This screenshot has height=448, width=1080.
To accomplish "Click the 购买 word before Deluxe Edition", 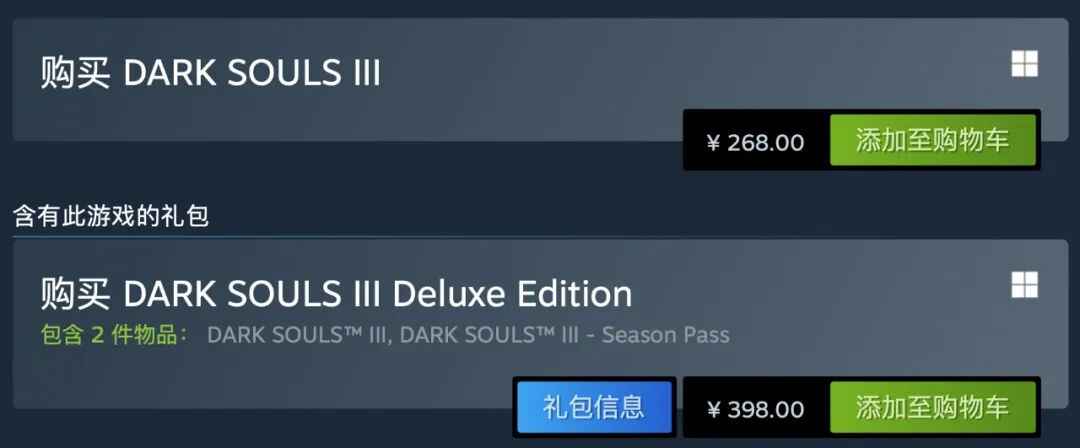I will (x=75, y=294).
